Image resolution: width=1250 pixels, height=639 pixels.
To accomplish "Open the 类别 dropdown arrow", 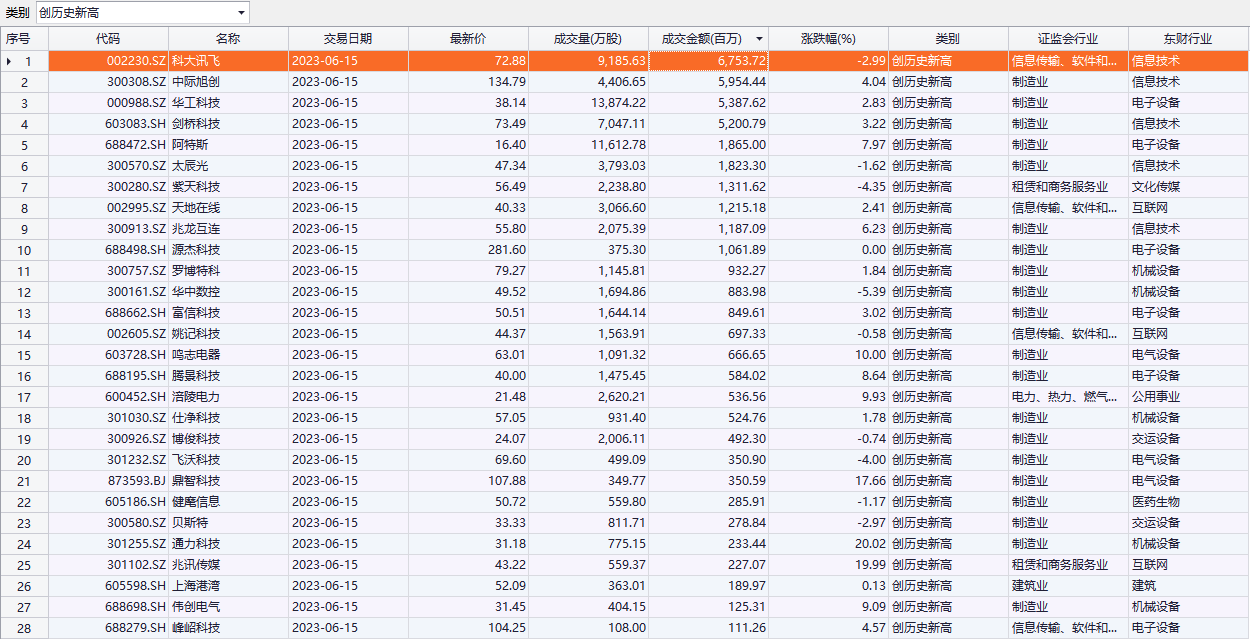I will click(241, 13).
